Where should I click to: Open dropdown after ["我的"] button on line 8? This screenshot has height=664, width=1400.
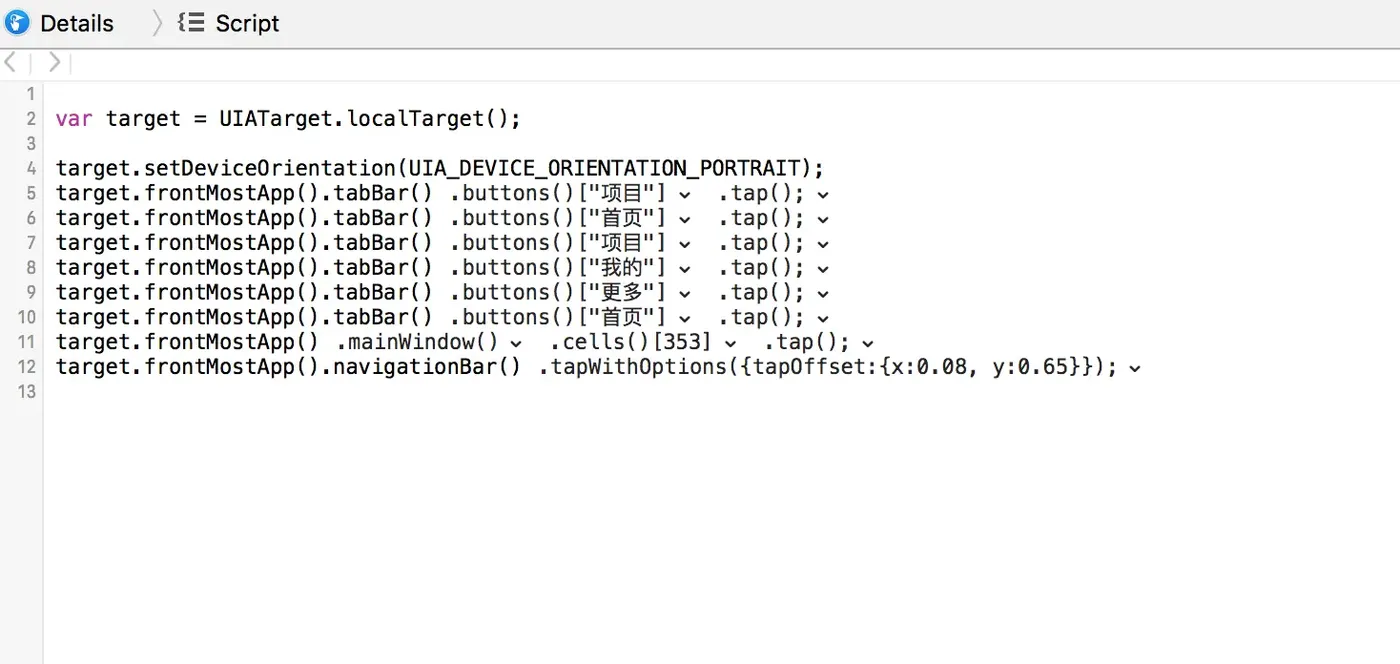click(685, 270)
